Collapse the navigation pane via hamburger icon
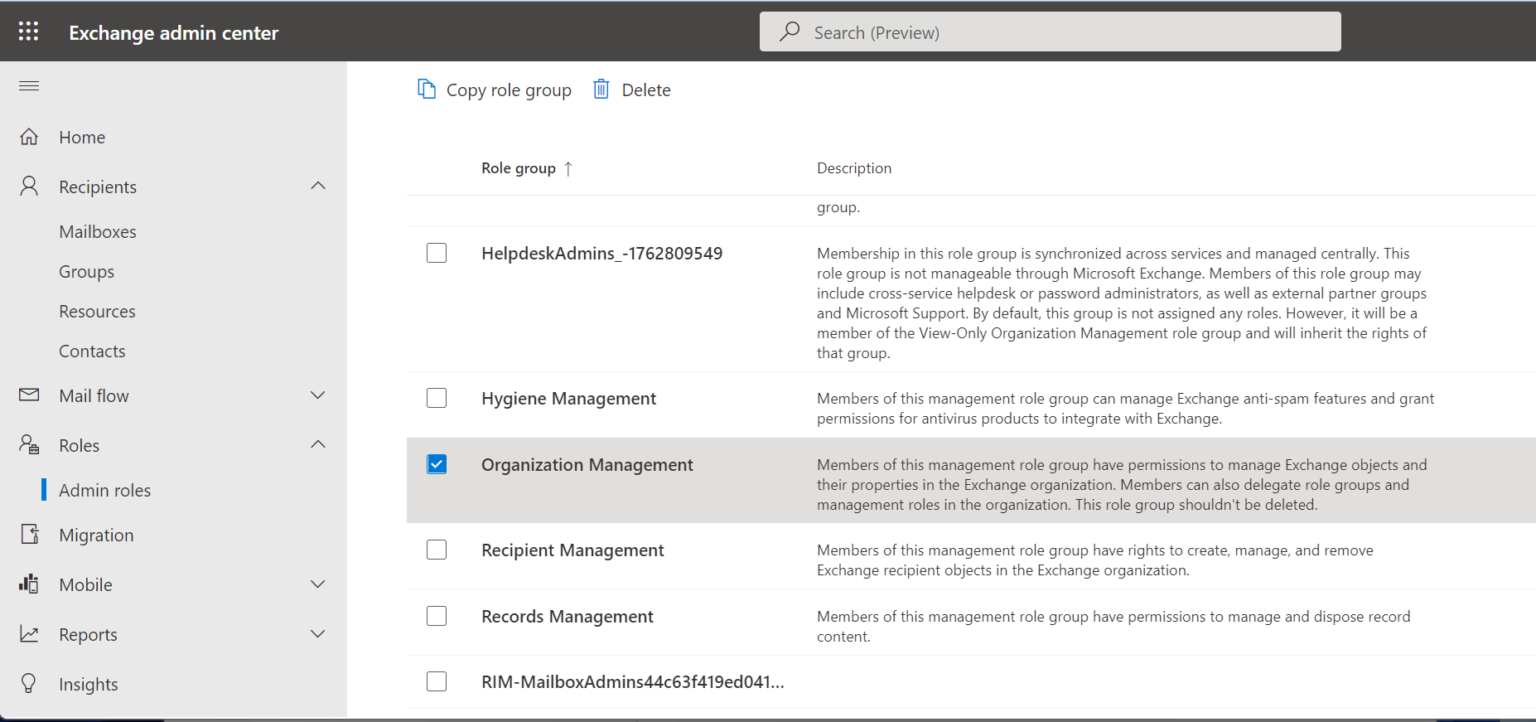Image resolution: width=1536 pixels, height=722 pixels. pyautogui.click(x=28, y=86)
